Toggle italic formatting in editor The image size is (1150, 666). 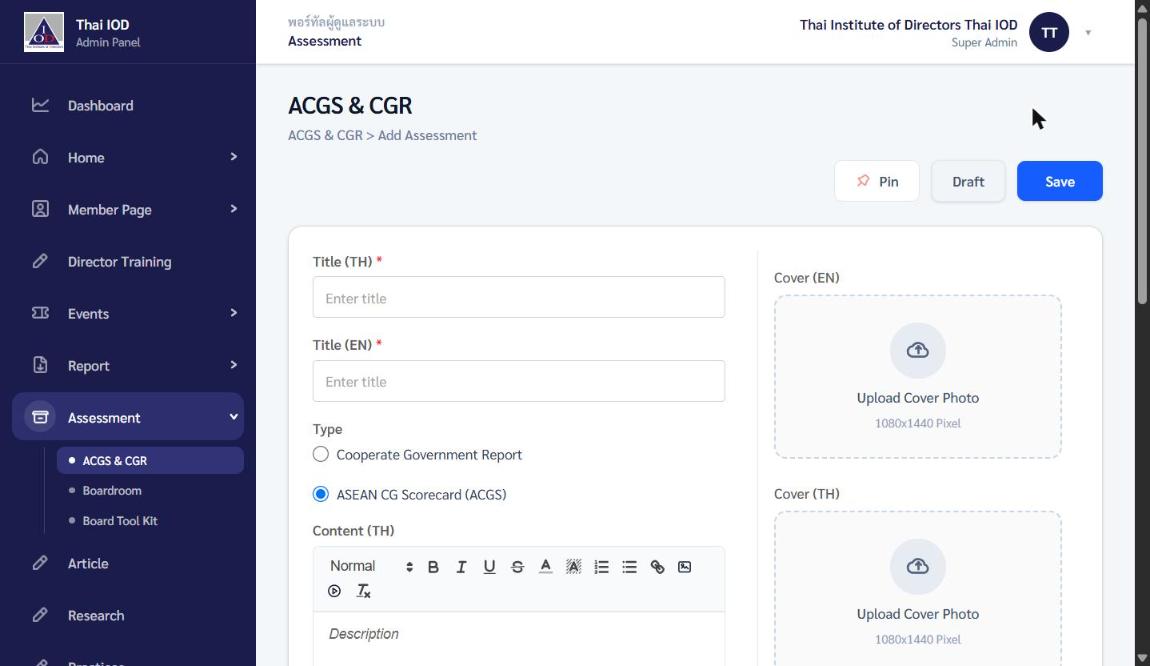click(x=461, y=566)
